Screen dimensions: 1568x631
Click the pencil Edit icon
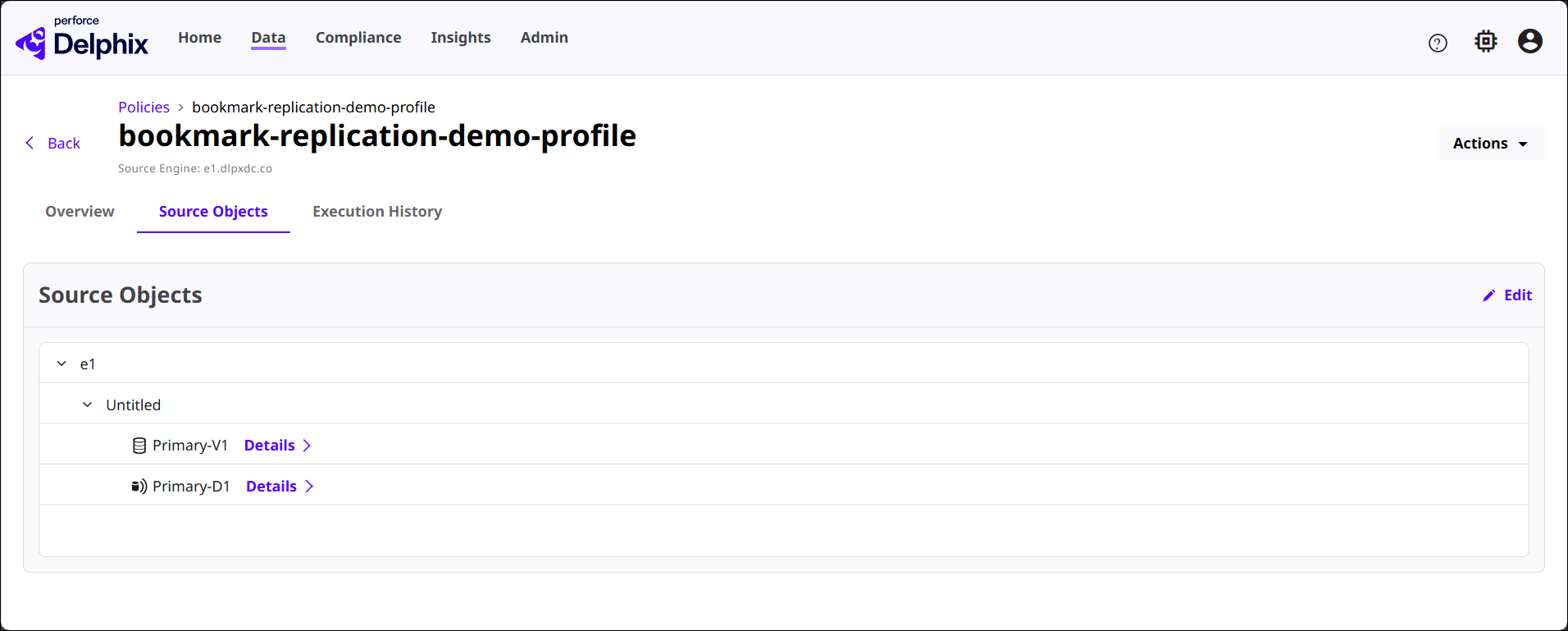[x=1489, y=295]
